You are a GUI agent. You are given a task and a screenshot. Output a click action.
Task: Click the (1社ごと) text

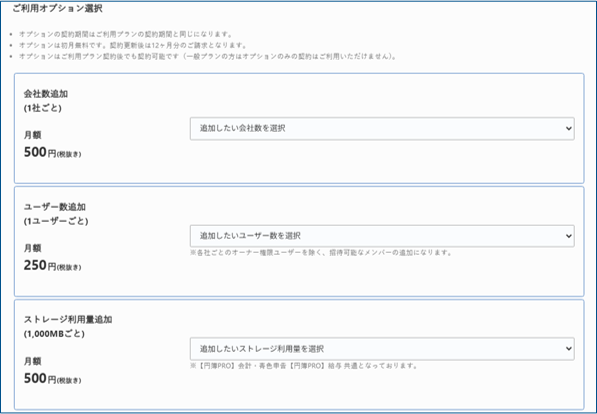tap(43, 108)
